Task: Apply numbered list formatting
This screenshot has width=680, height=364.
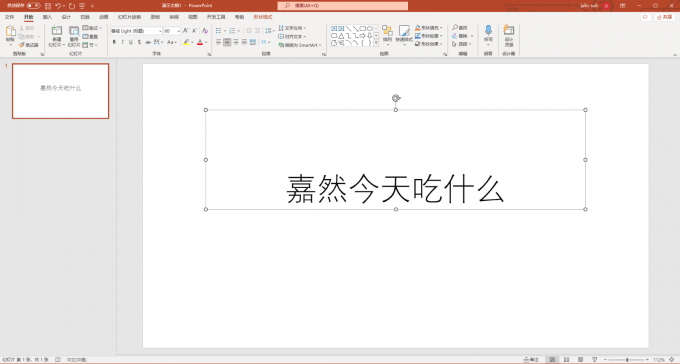Action: tap(232, 31)
